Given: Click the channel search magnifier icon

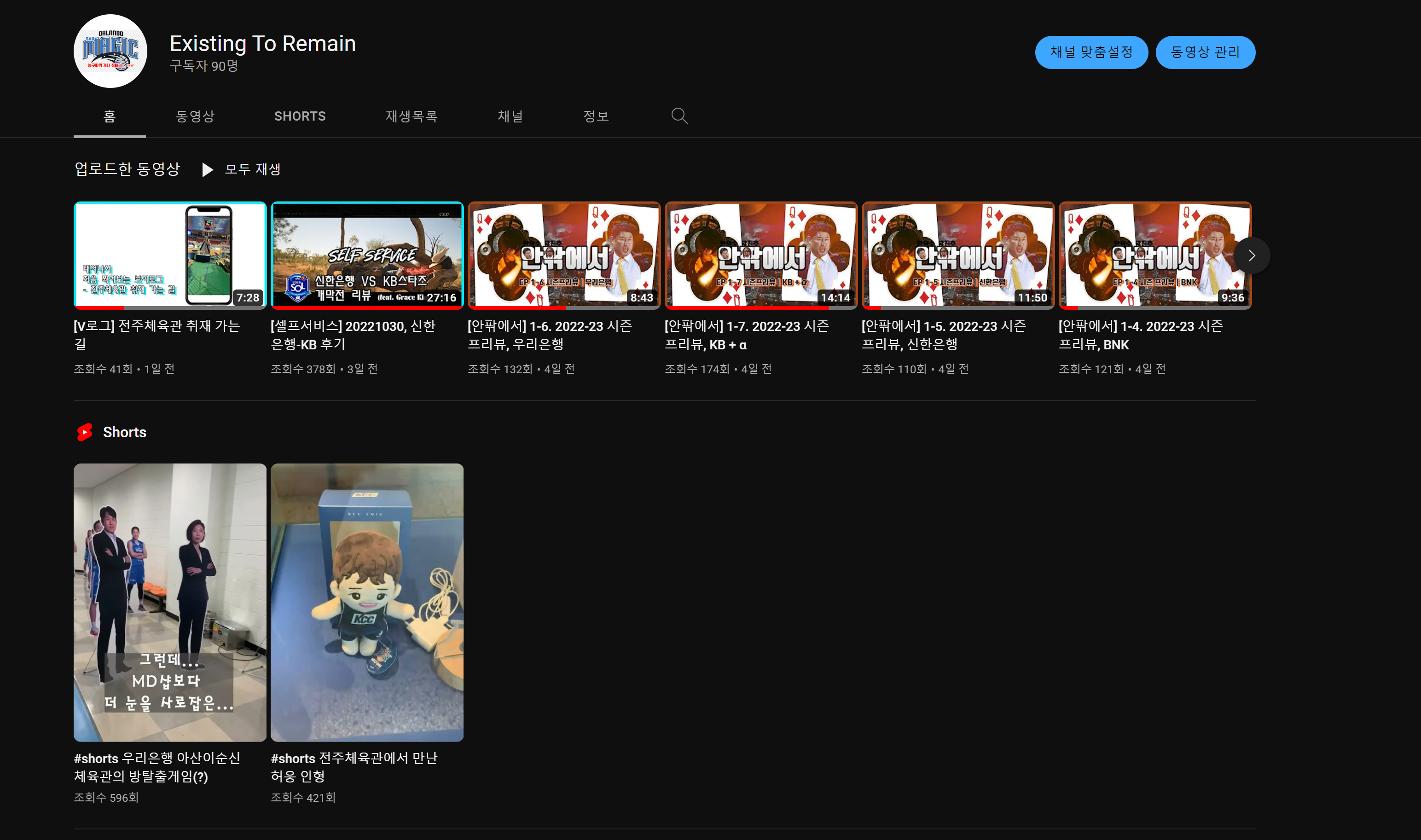Looking at the screenshot, I should coord(679,116).
